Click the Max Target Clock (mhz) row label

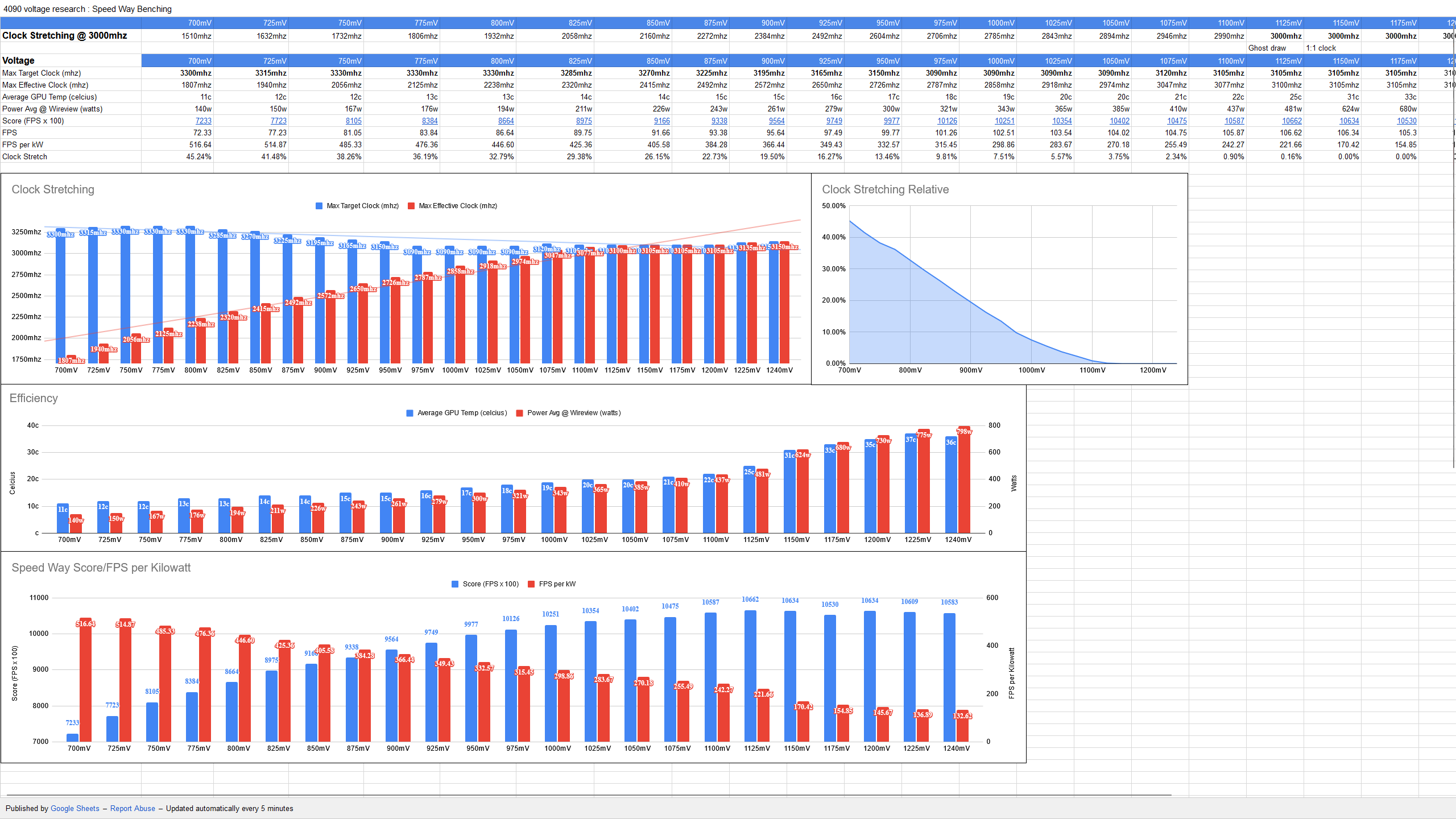[71, 73]
